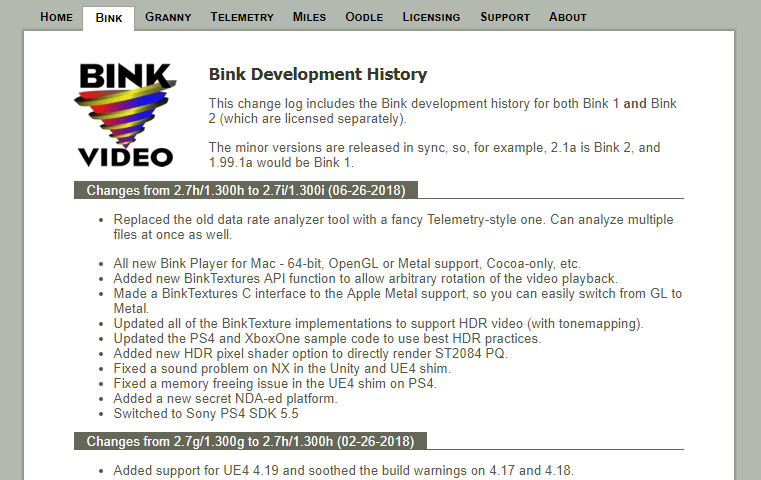The image size is (761, 480).
Task: Click 'Switched to Sony PS4 SDK 5.5' line
Action: coord(206,414)
